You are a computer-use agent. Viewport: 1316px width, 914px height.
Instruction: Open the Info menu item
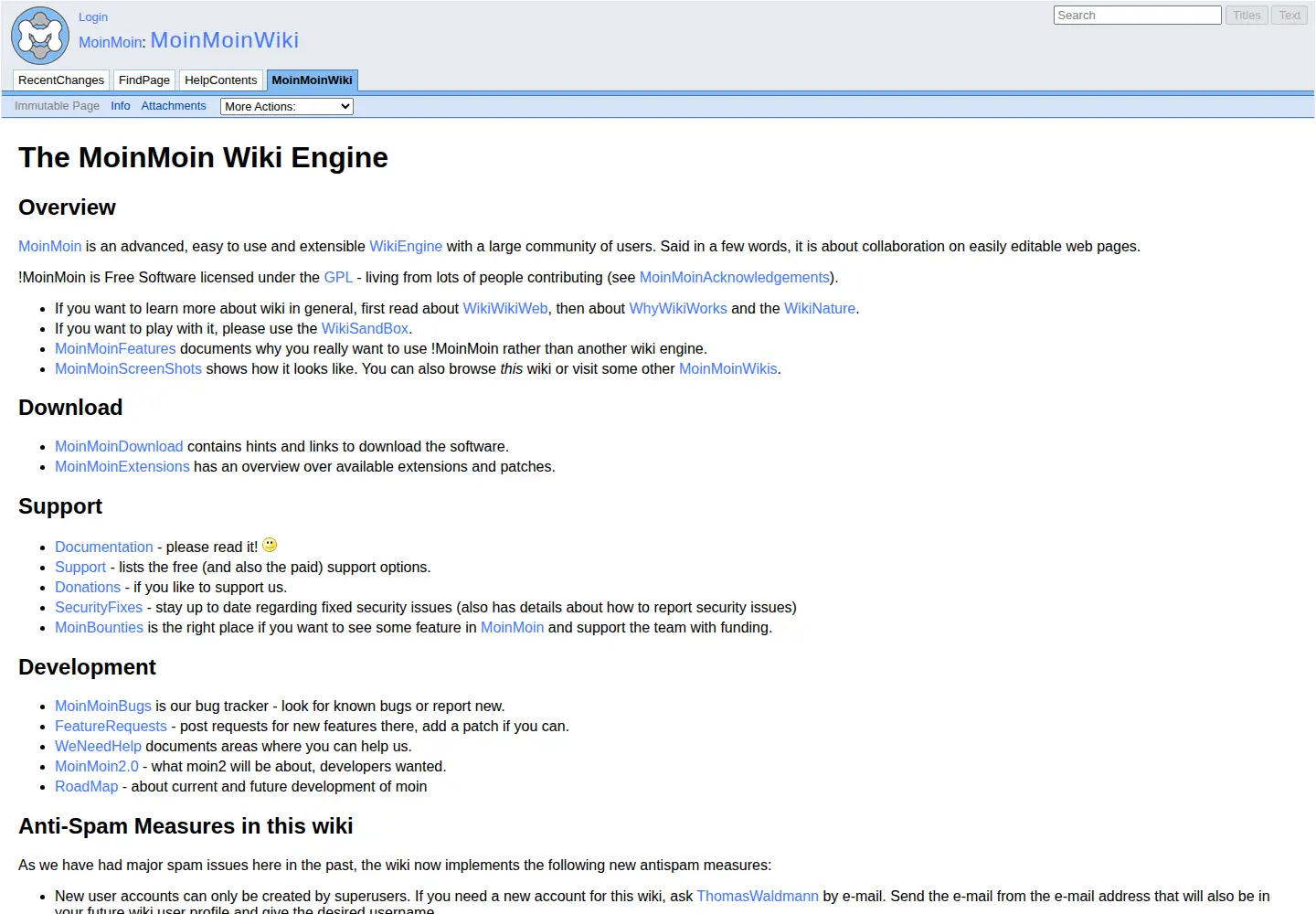[121, 106]
